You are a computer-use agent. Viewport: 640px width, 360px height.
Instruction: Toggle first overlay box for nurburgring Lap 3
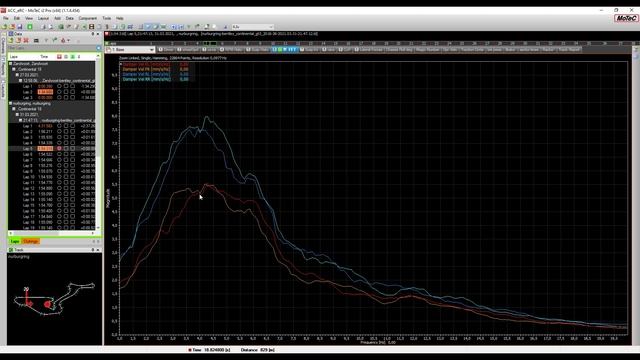tap(66, 138)
